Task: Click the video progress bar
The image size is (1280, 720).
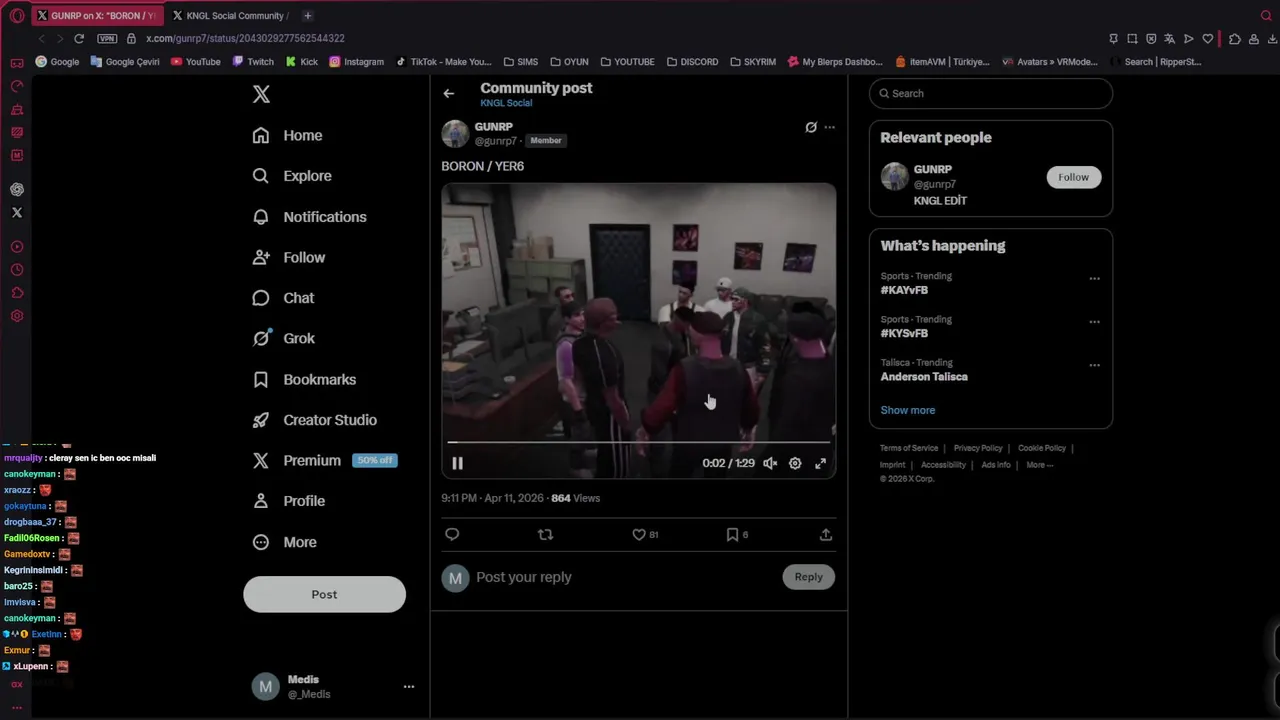Action: [x=638, y=442]
